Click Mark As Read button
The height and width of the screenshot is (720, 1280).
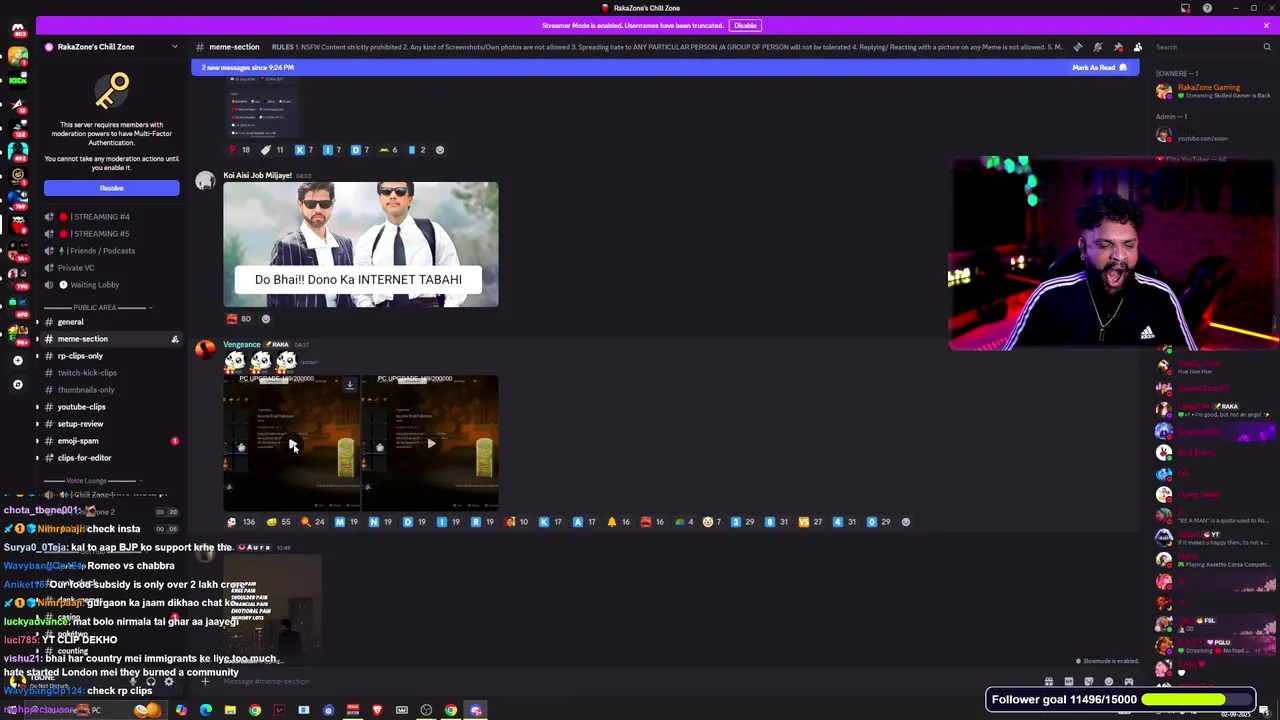pyautogui.click(x=1099, y=68)
